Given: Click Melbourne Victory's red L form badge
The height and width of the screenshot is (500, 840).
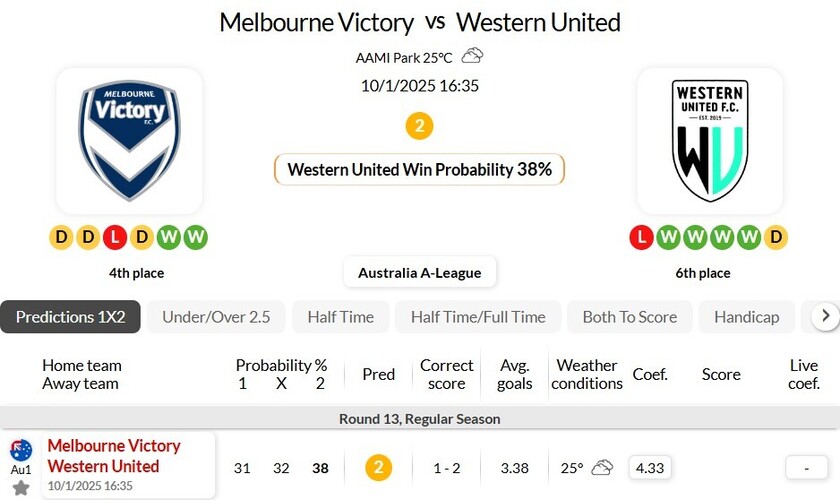Looking at the screenshot, I should [116, 238].
